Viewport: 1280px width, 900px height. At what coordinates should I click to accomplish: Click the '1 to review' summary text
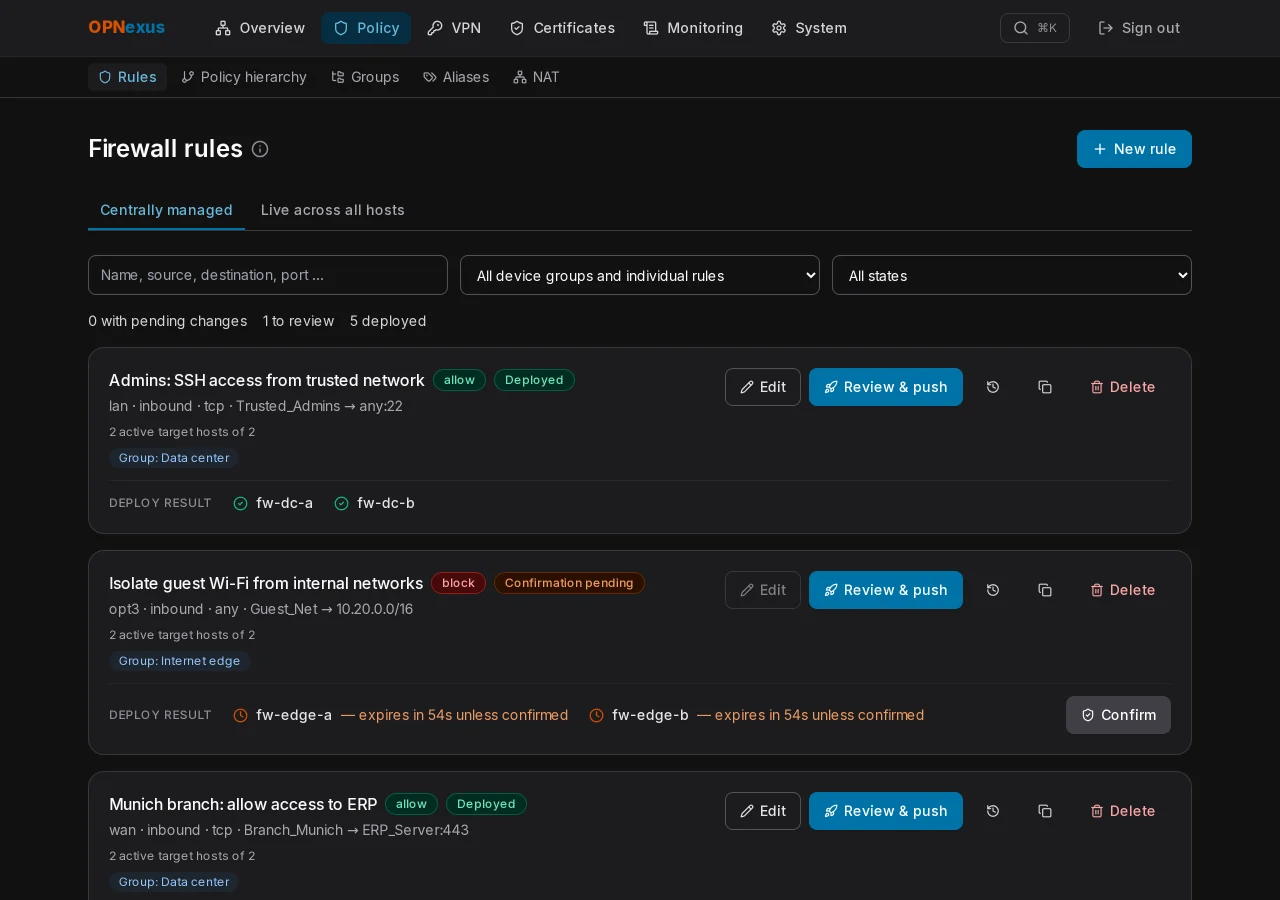pos(298,321)
